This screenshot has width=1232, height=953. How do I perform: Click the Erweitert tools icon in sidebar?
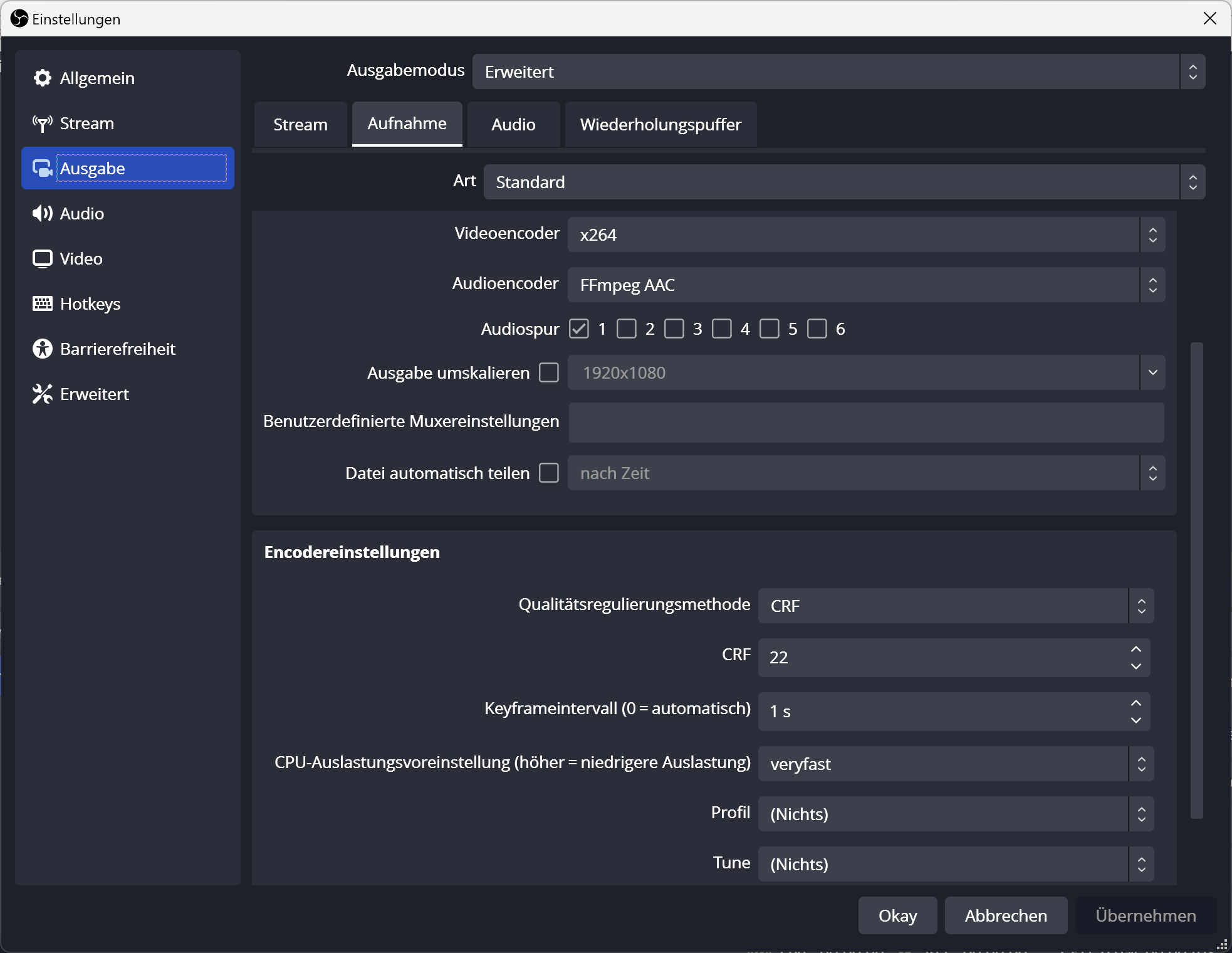coord(43,394)
